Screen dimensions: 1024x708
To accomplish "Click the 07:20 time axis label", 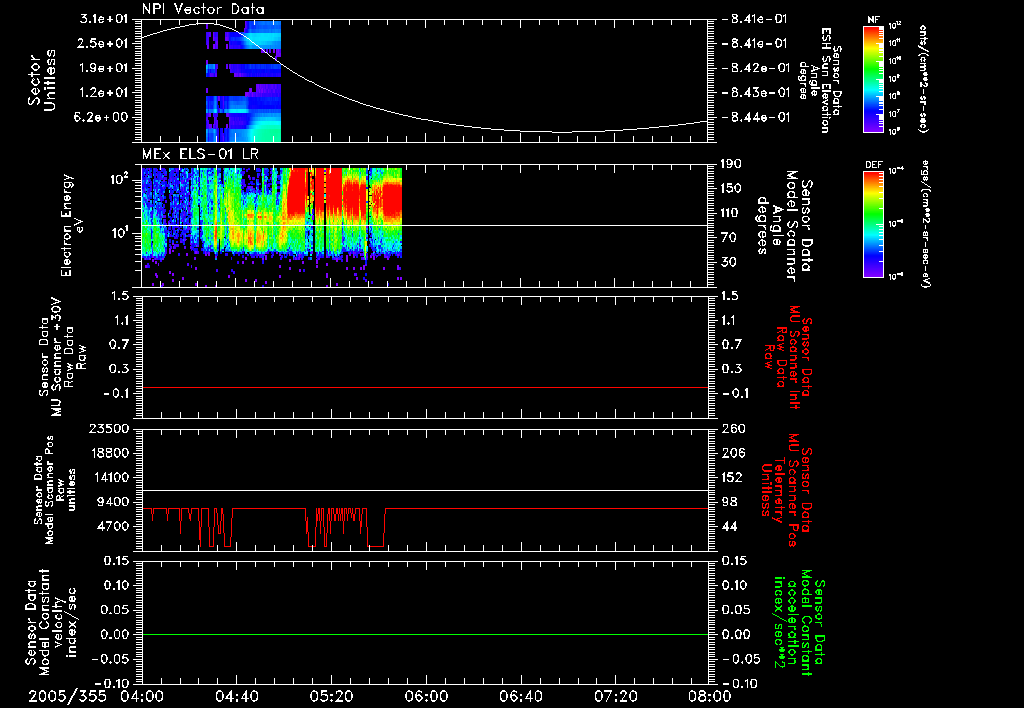I will (x=615, y=696).
